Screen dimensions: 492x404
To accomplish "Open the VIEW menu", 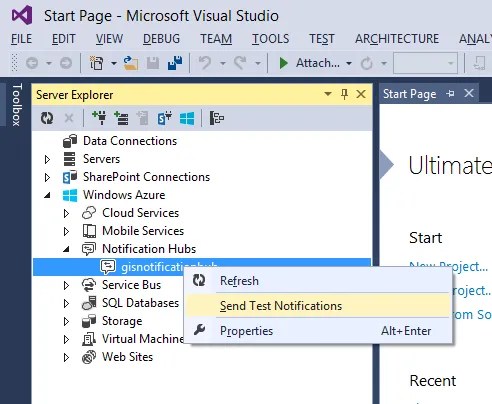I will click(x=109, y=39).
